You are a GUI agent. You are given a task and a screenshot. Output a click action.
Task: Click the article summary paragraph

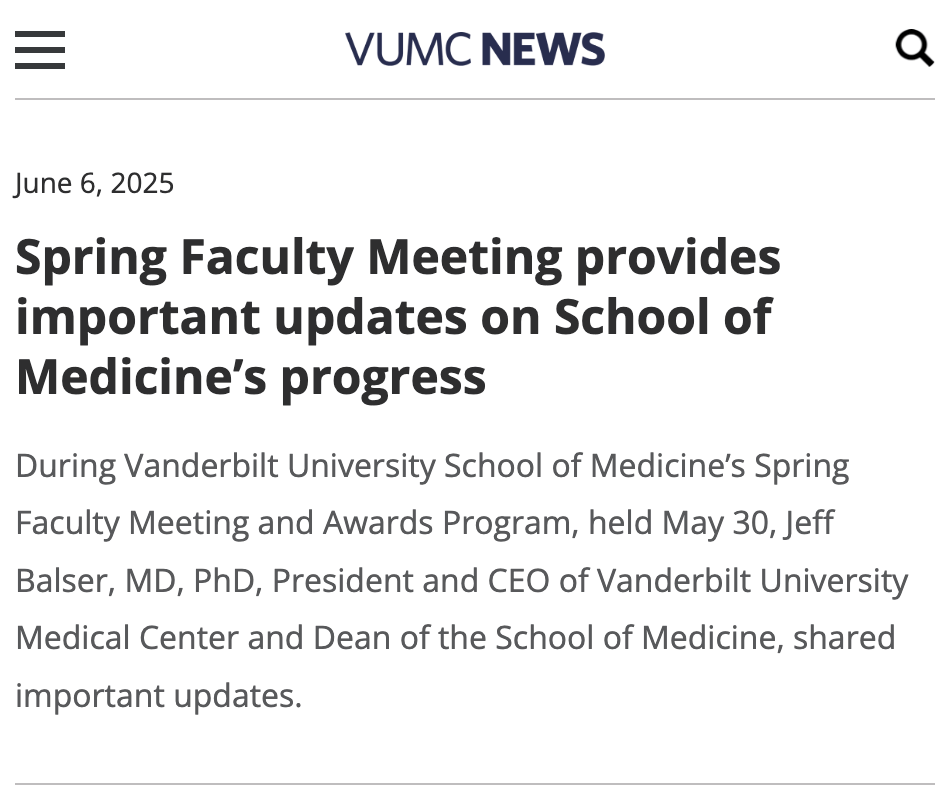(460, 580)
